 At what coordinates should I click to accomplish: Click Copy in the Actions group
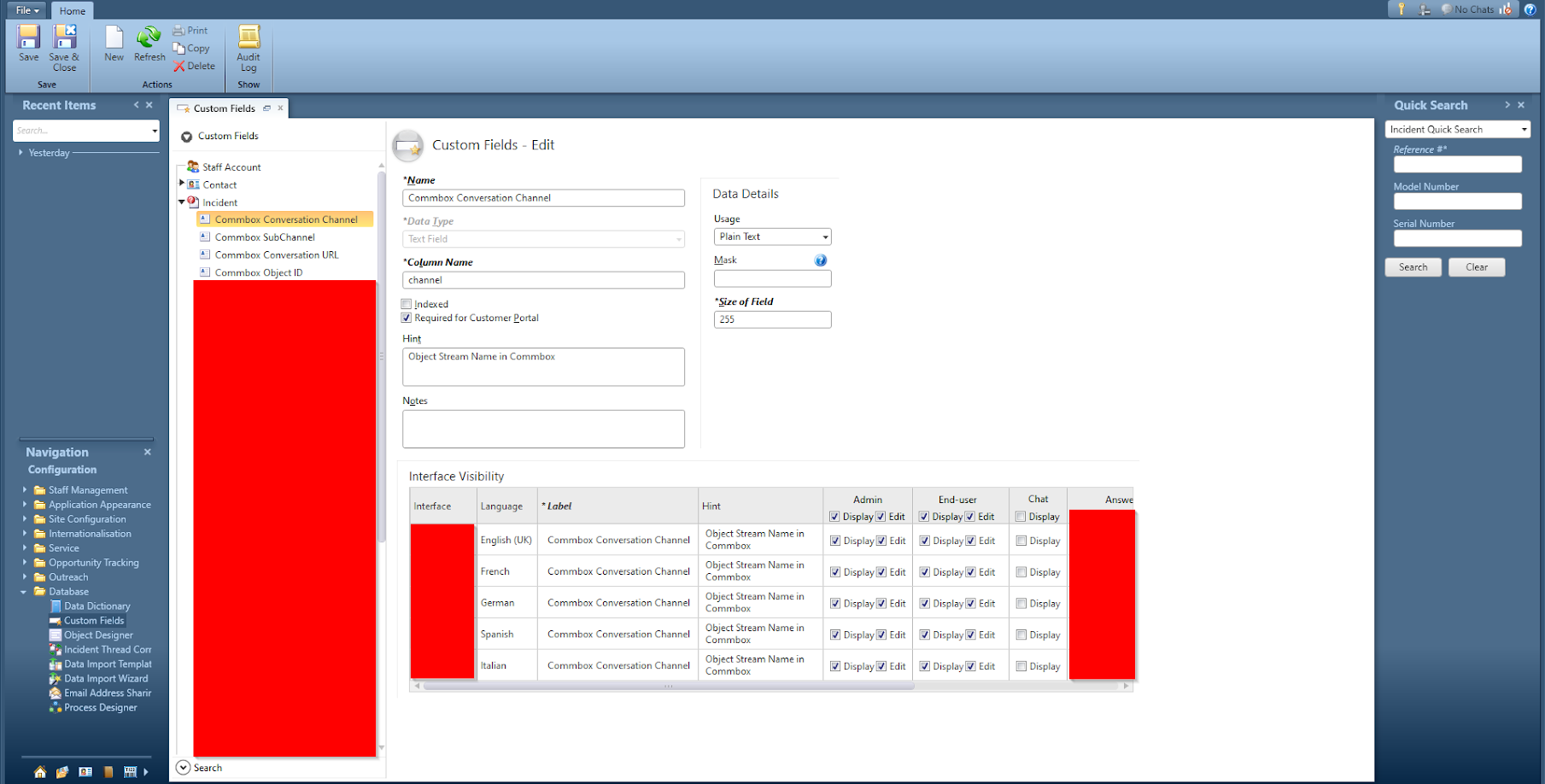click(191, 49)
